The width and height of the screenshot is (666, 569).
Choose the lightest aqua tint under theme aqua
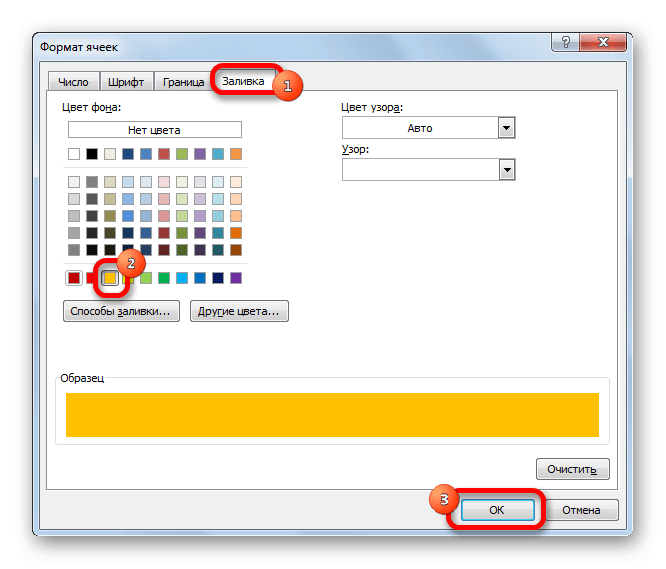218,182
